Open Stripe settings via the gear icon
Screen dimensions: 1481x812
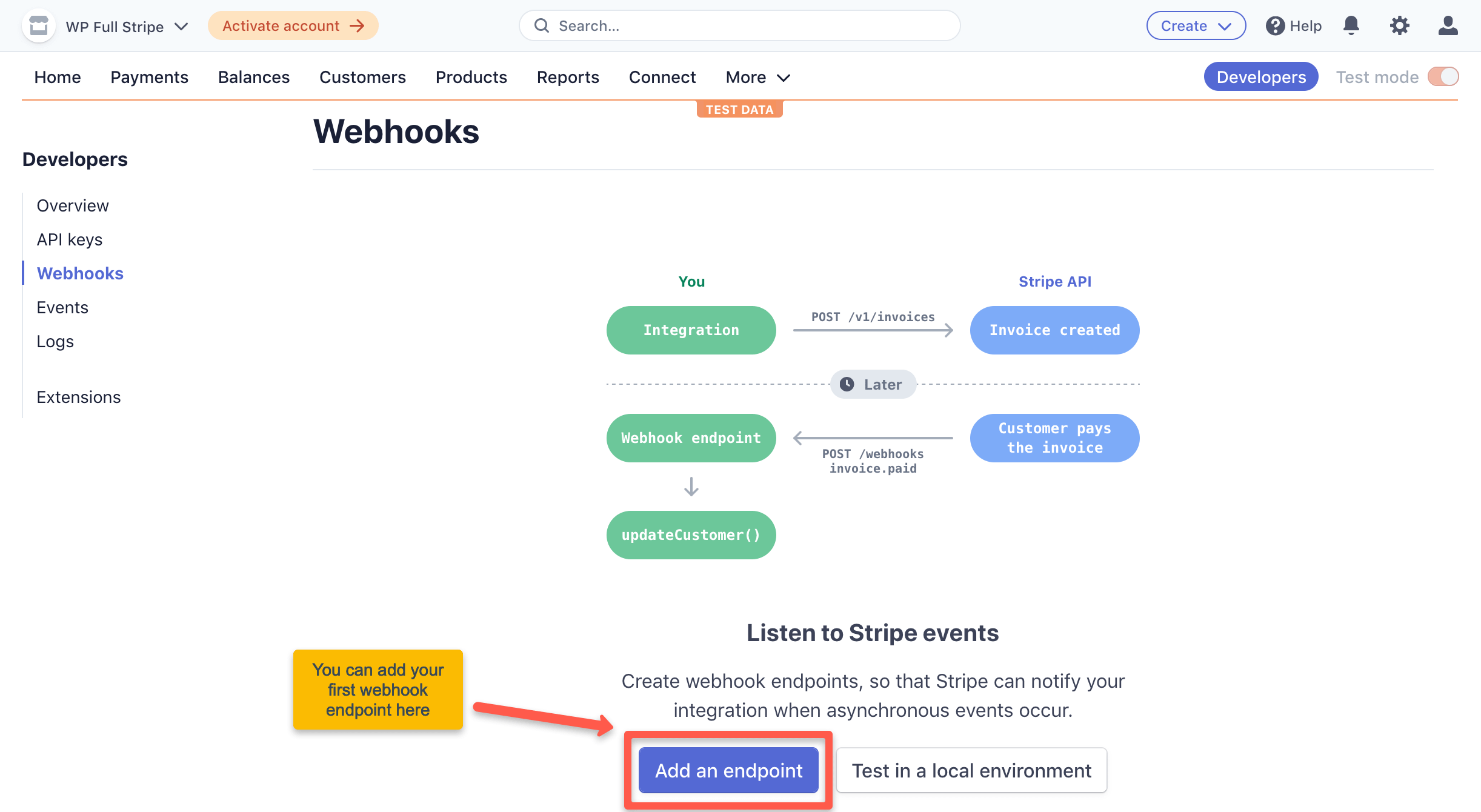[x=1400, y=25]
